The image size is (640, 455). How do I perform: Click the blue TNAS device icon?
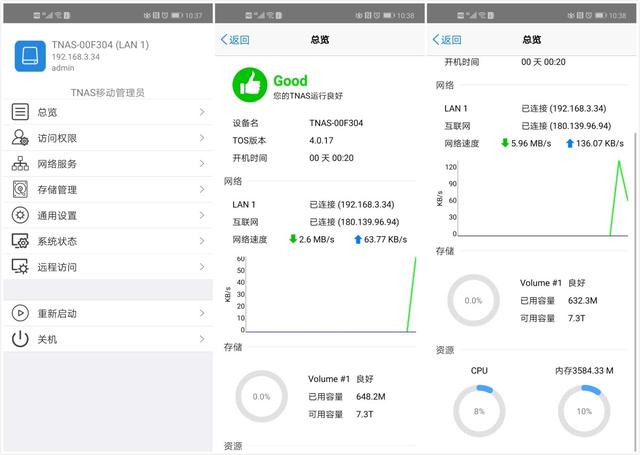pos(30,56)
